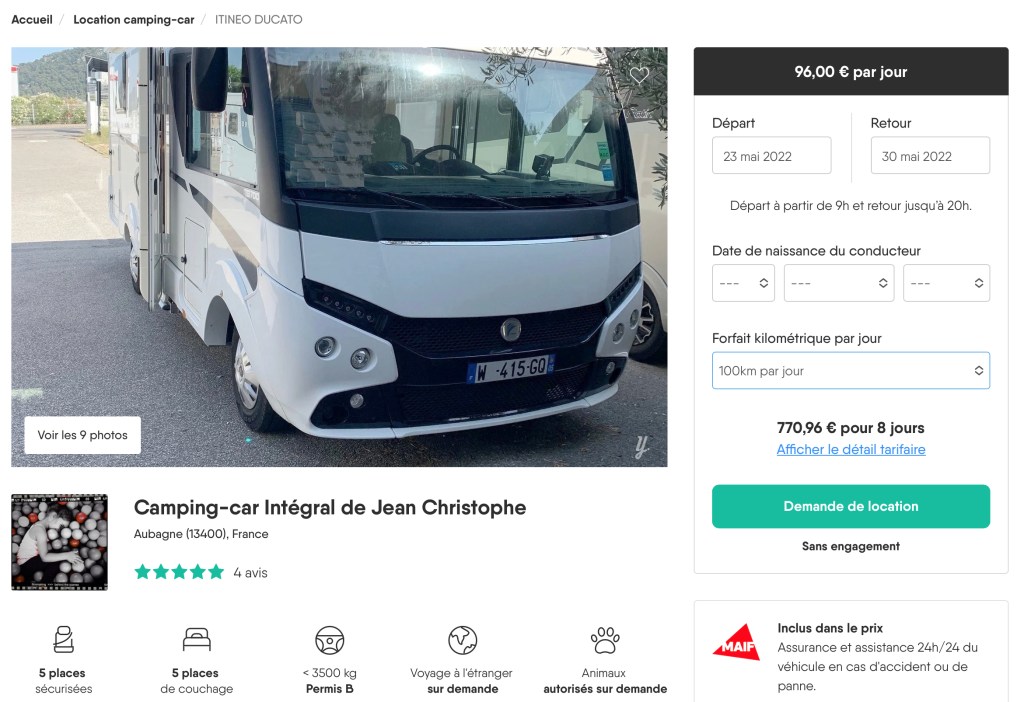Click Demande de location button

850,506
